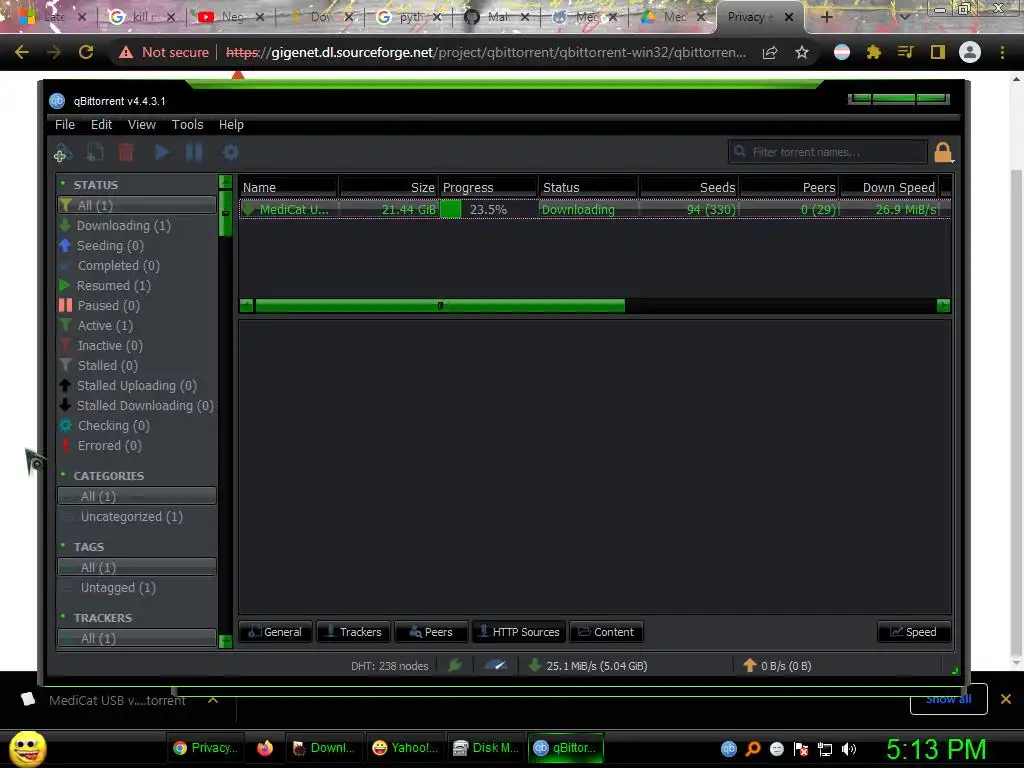Sort torrents by the Peers column
Screen dimensions: 1024x768
(x=790, y=187)
